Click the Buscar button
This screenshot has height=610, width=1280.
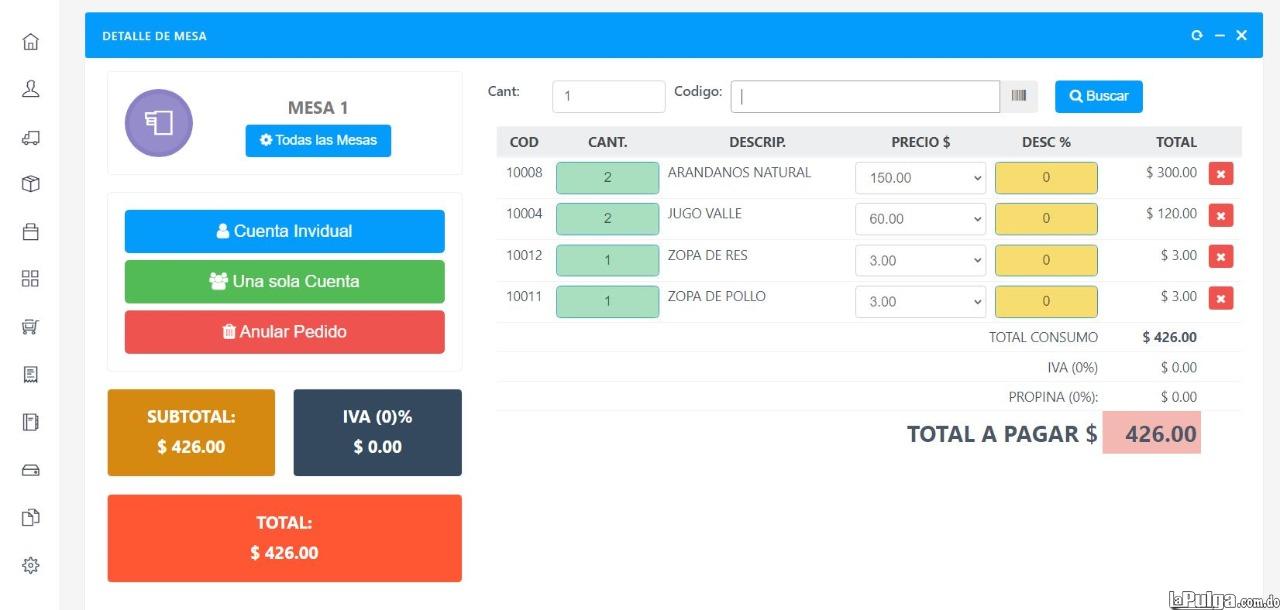[x=1098, y=96]
